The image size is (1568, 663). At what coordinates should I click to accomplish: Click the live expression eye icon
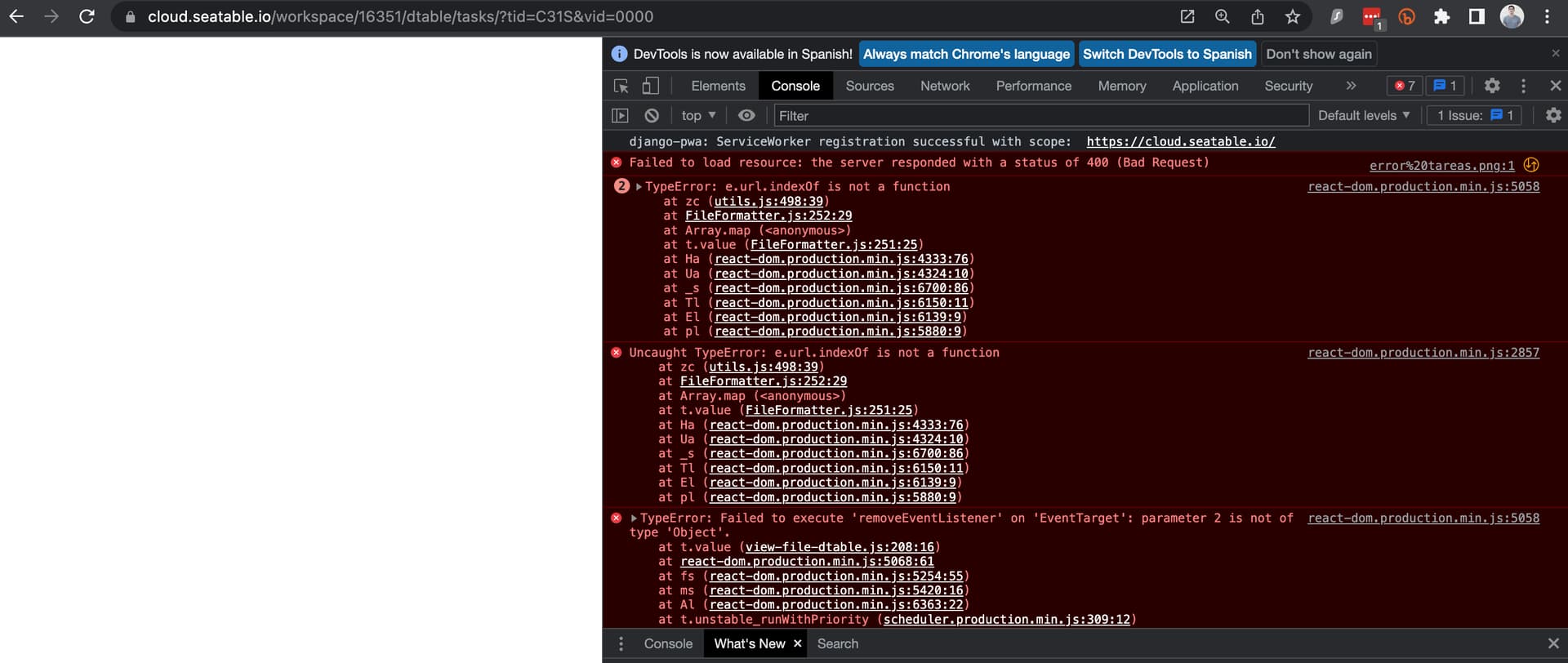point(746,116)
